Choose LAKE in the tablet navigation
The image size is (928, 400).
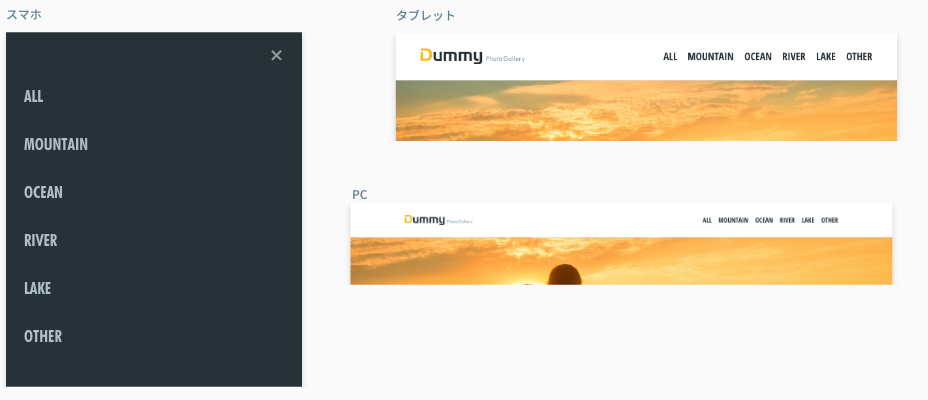(826, 57)
